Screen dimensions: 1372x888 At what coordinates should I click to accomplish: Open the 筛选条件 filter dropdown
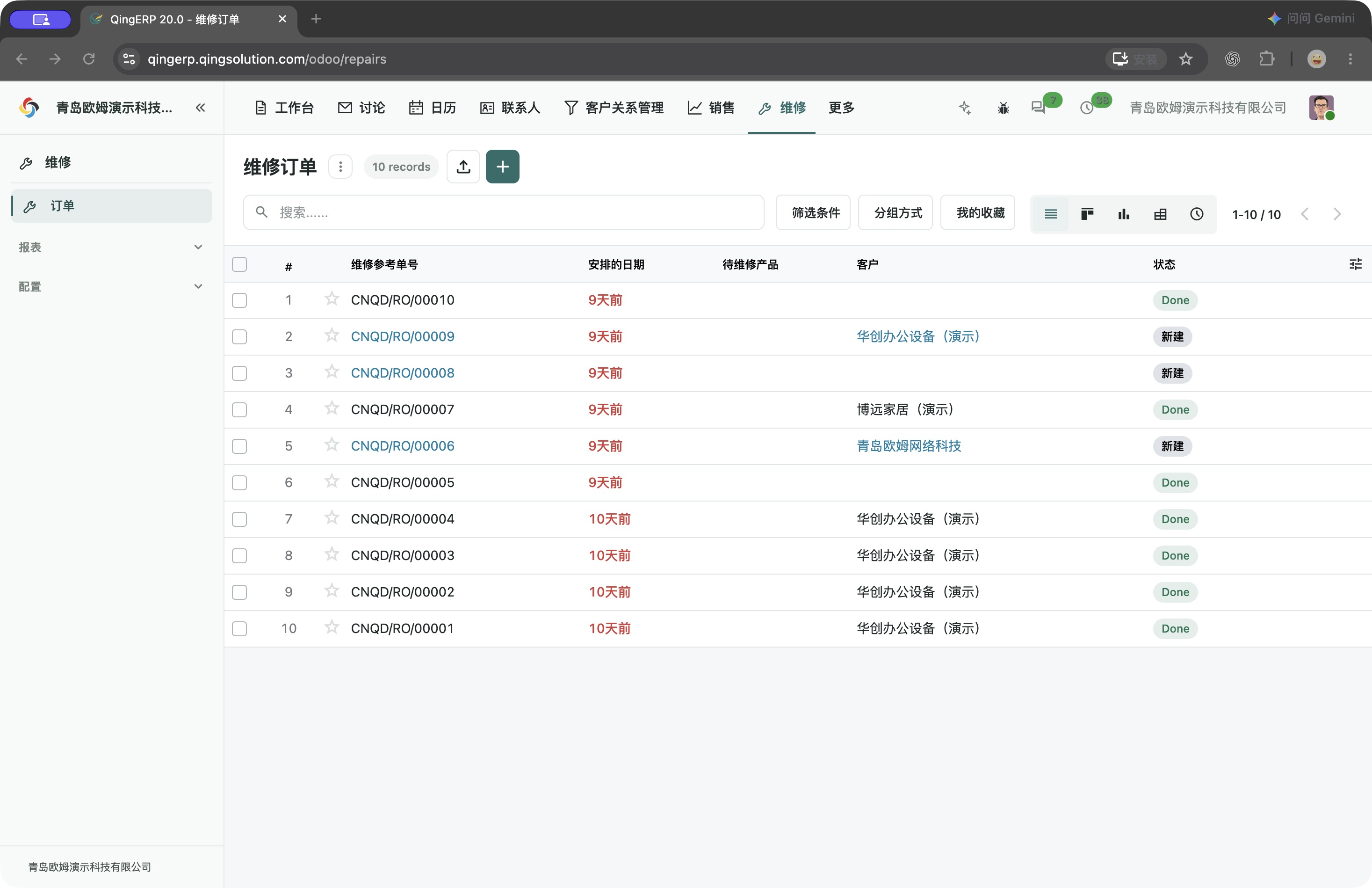(x=813, y=213)
